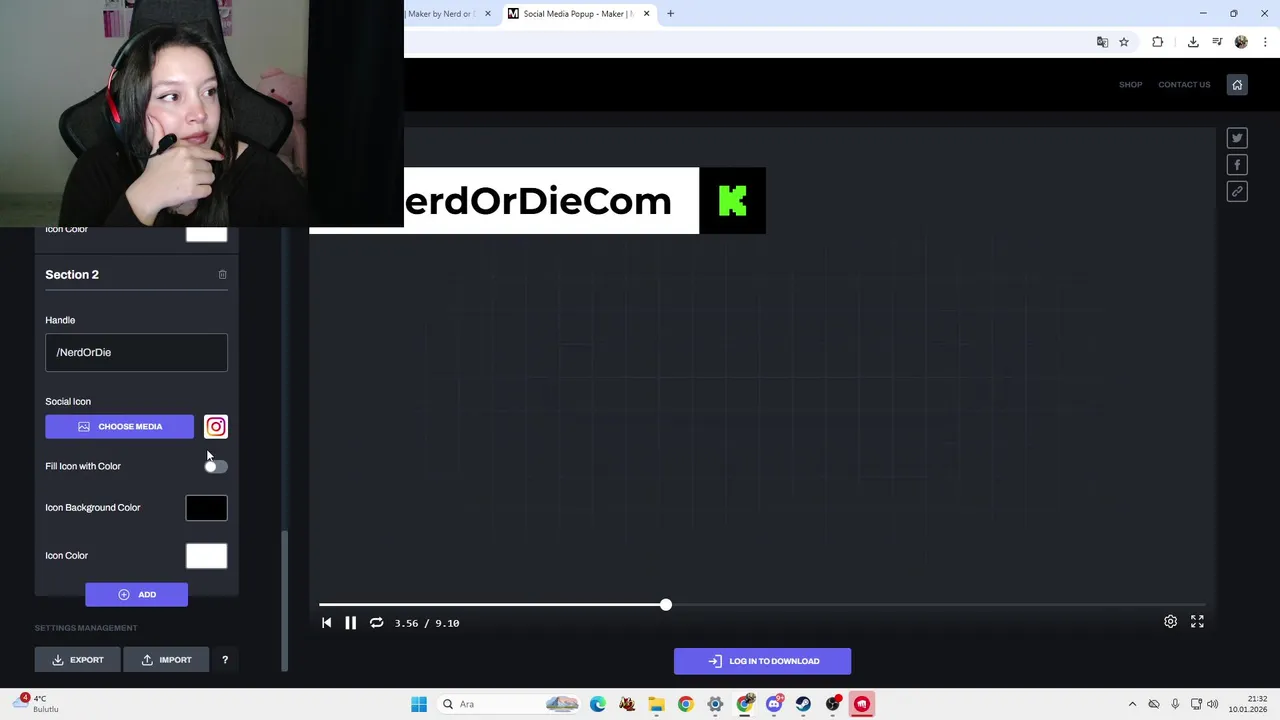Open a new browser tab
Viewport: 1280px width, 720px height.
671,14
